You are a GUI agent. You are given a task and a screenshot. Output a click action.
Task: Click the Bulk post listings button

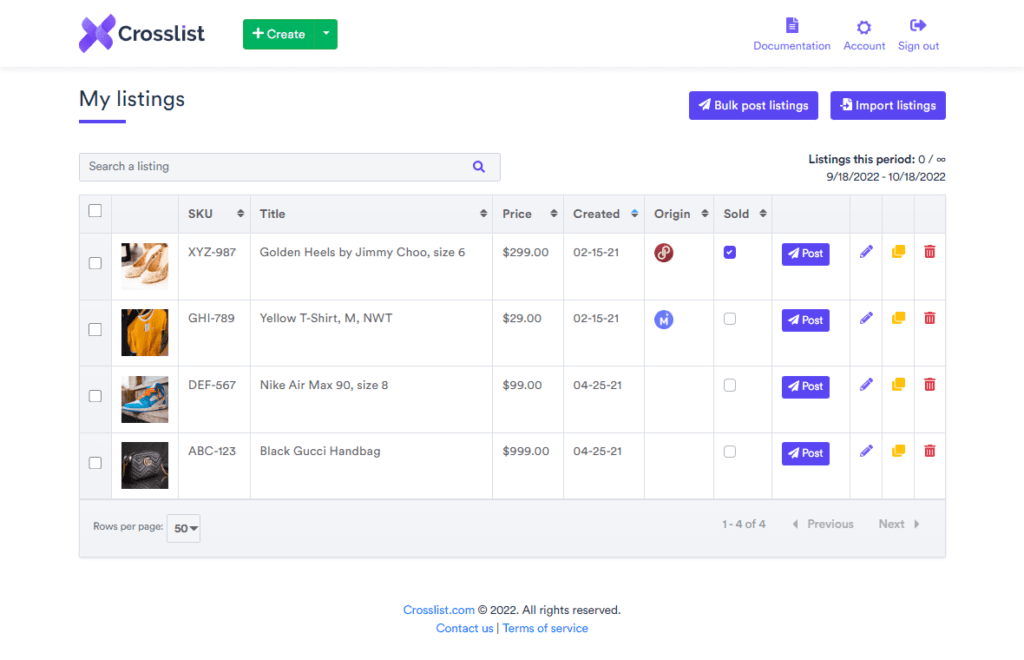[753, 105]
